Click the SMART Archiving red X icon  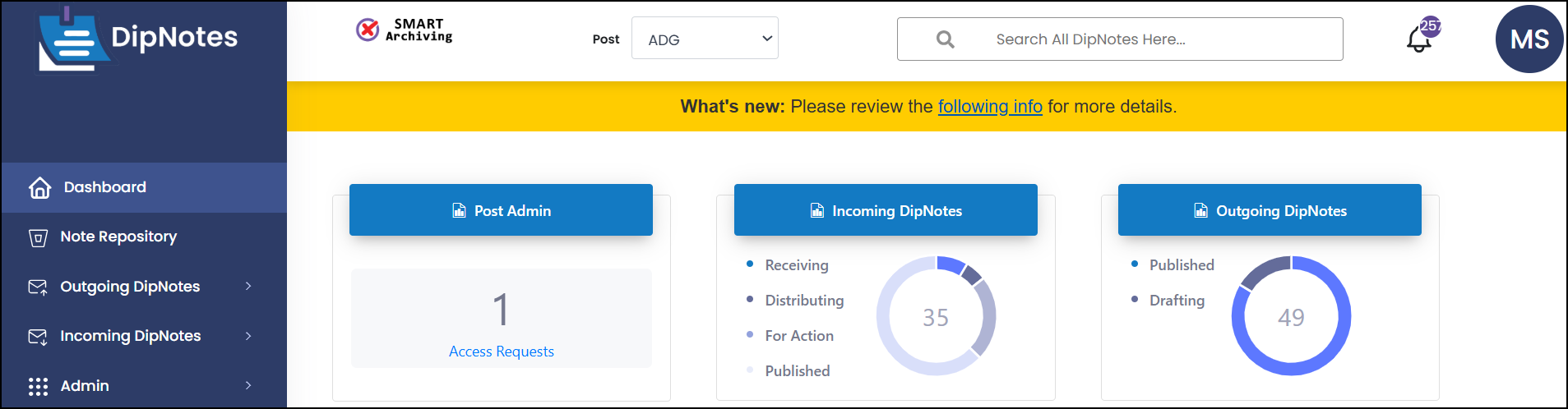coord(368,30)
